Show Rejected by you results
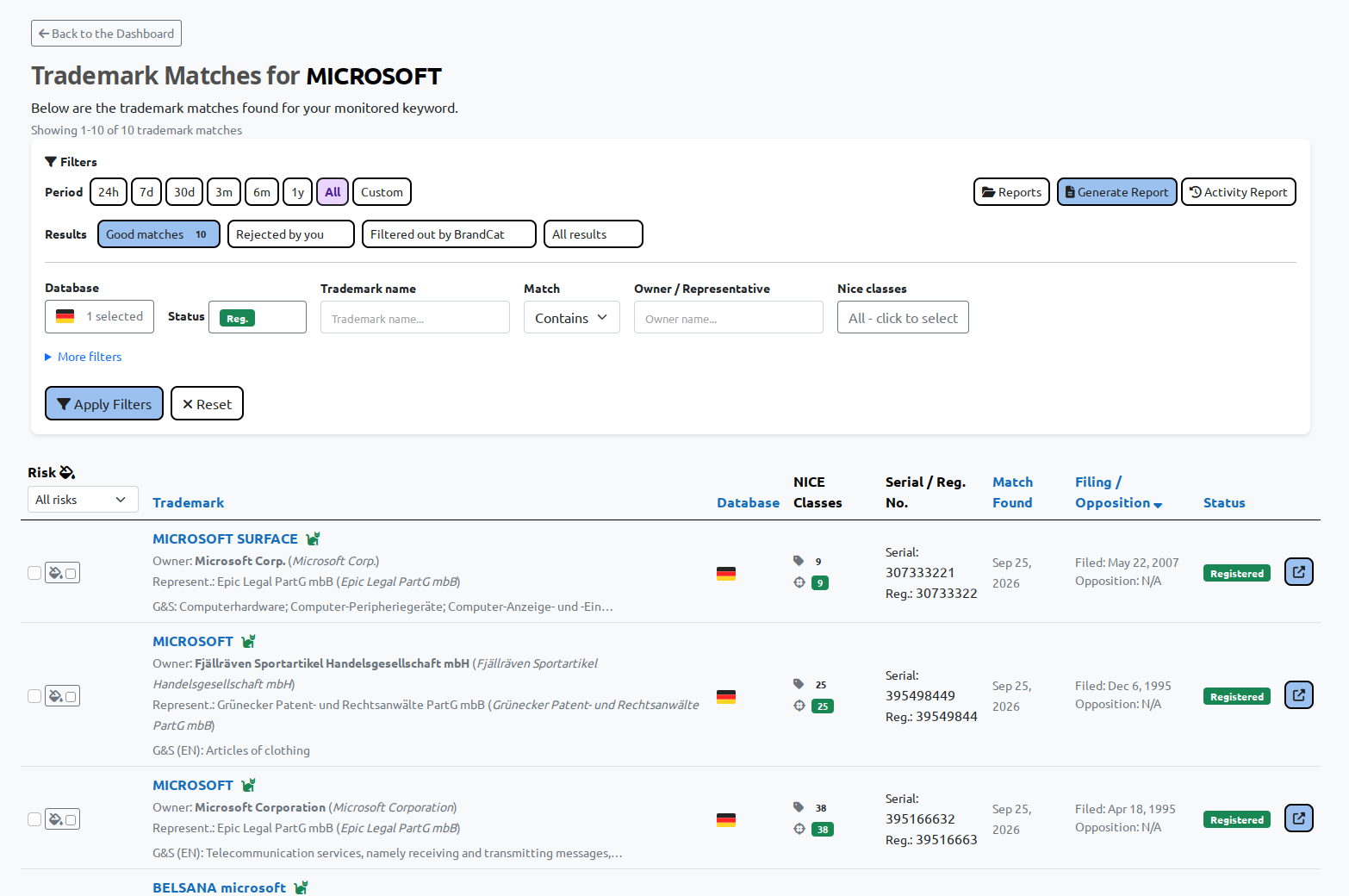 [x=291, y=234]
